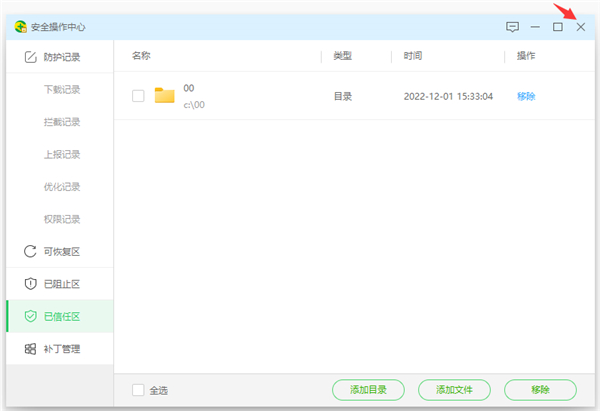Image resolution: width=600 pixels, height=411 pixels.
Task: Close the 安全操作中心 window
Action: click(x=580, y=27)
